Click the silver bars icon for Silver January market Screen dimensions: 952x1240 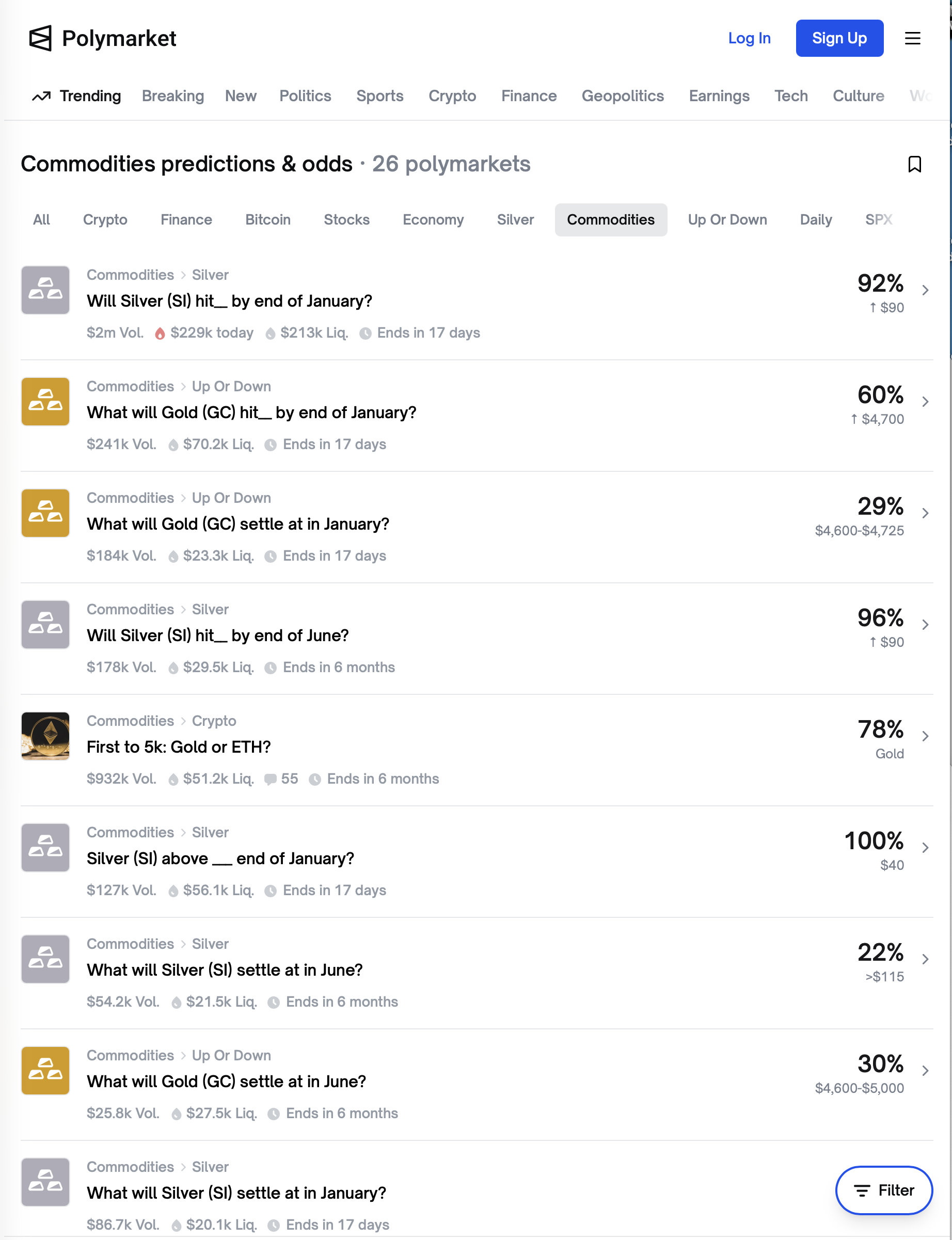click(x=45, y=290)
